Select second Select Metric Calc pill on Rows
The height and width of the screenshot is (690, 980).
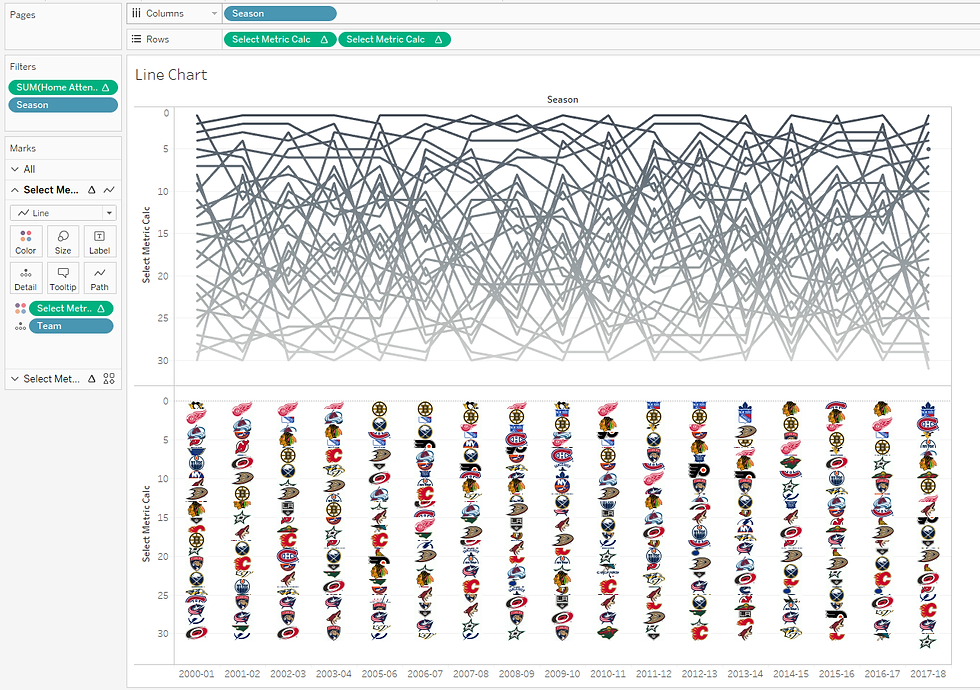(x=394, y=39)
